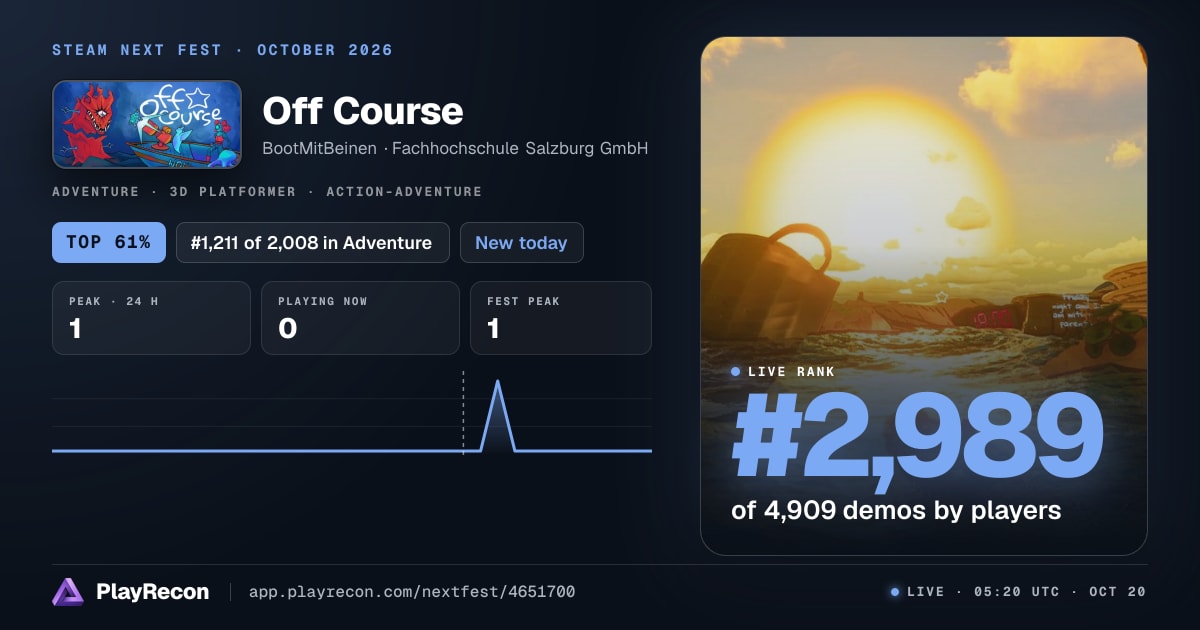Click the #2,989 rank number
Image resolution: width=1200 pixels, height=630 pixels.
click(916, 436)
